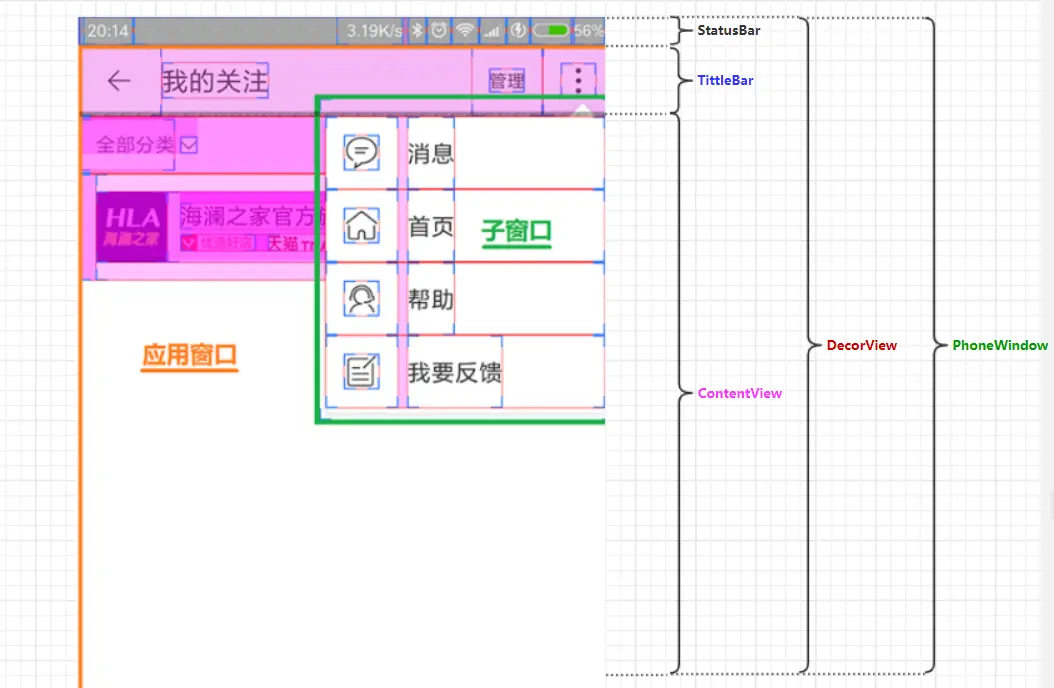Click the ContentView label
The width and height of the screenshot is (1054, 688).
(739, 393)
